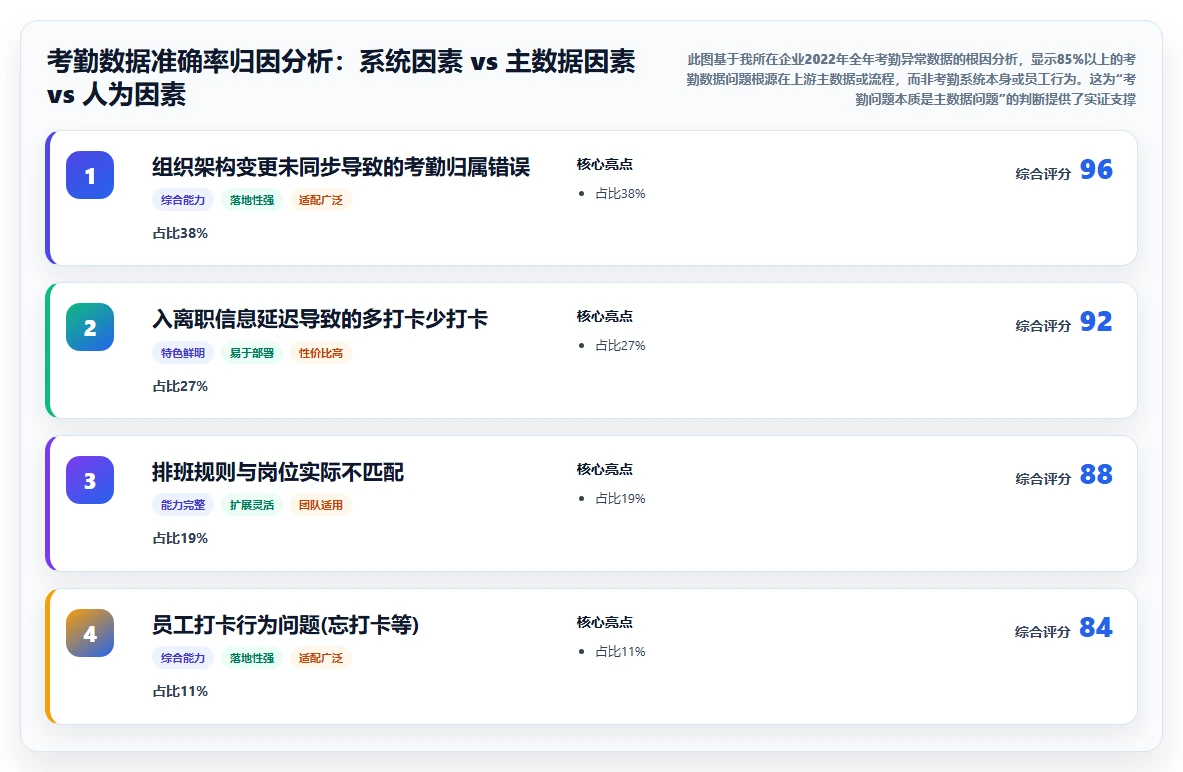Select the title 入离职信息延迟导致的多打卡少打卡

pyautogui.click(x=320, y=319)
